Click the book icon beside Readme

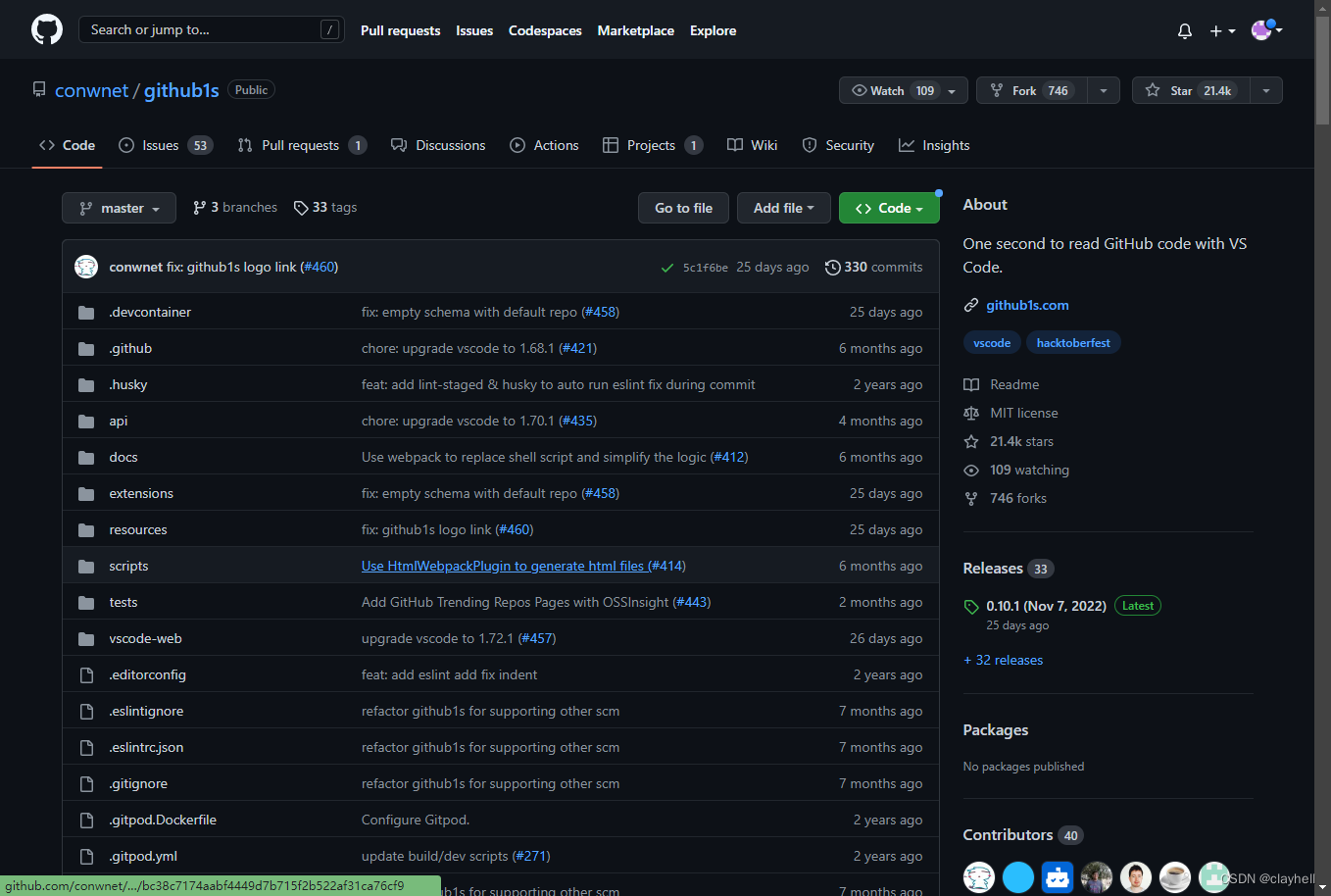971,385
